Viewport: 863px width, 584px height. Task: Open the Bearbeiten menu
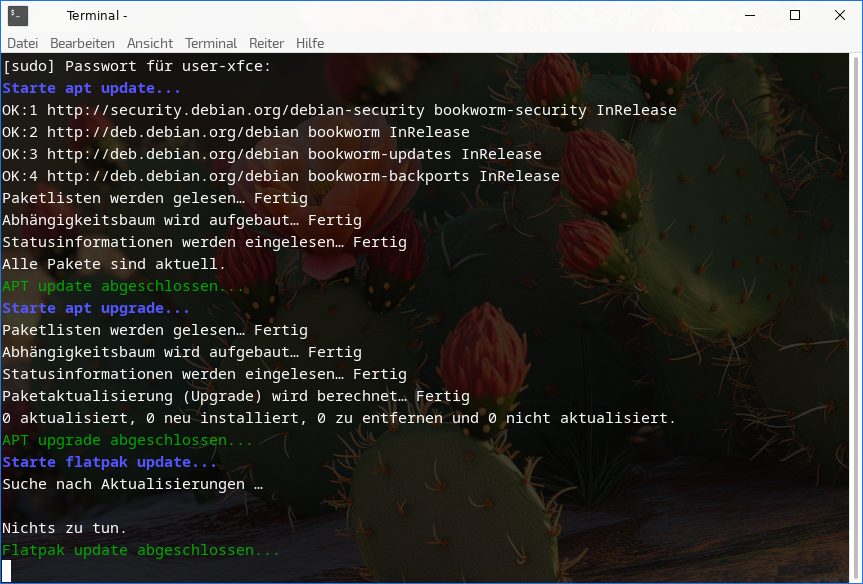pyautogui.click(x=82, y=43)
